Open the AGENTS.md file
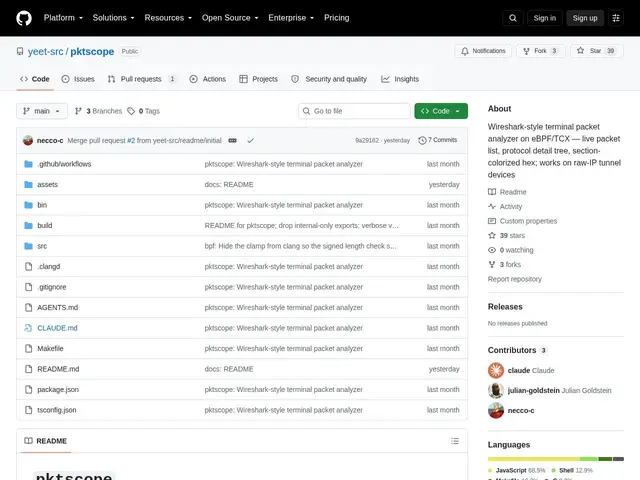Image resolution: width=640 pixels, height=480 pixels. point(58,307)
